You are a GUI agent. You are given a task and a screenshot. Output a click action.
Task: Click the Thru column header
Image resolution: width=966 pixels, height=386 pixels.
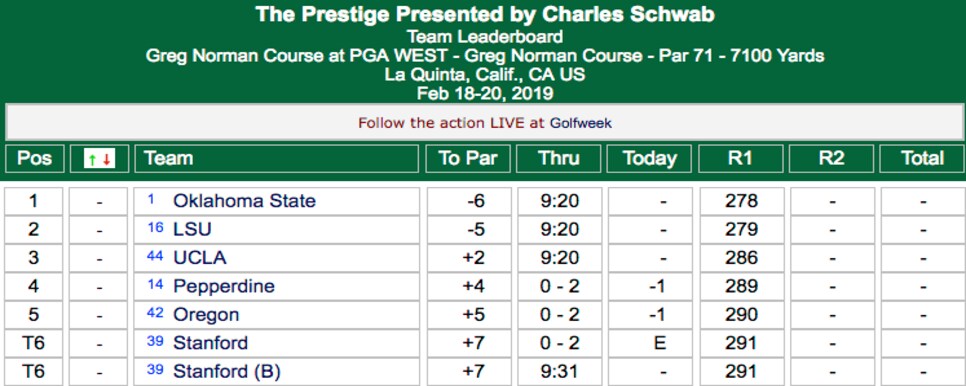pos(559,159)
